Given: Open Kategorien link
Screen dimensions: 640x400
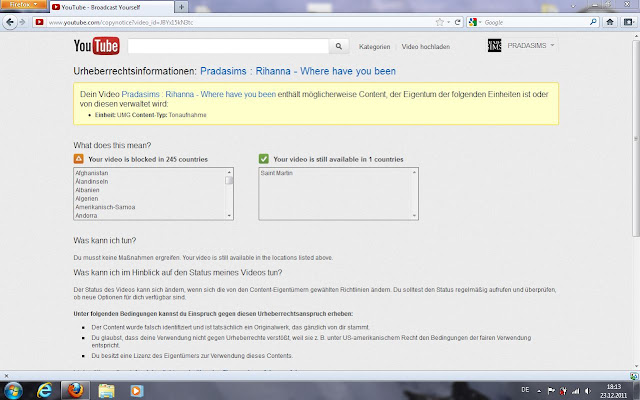Looking at the screenshot, I should 374,47.
